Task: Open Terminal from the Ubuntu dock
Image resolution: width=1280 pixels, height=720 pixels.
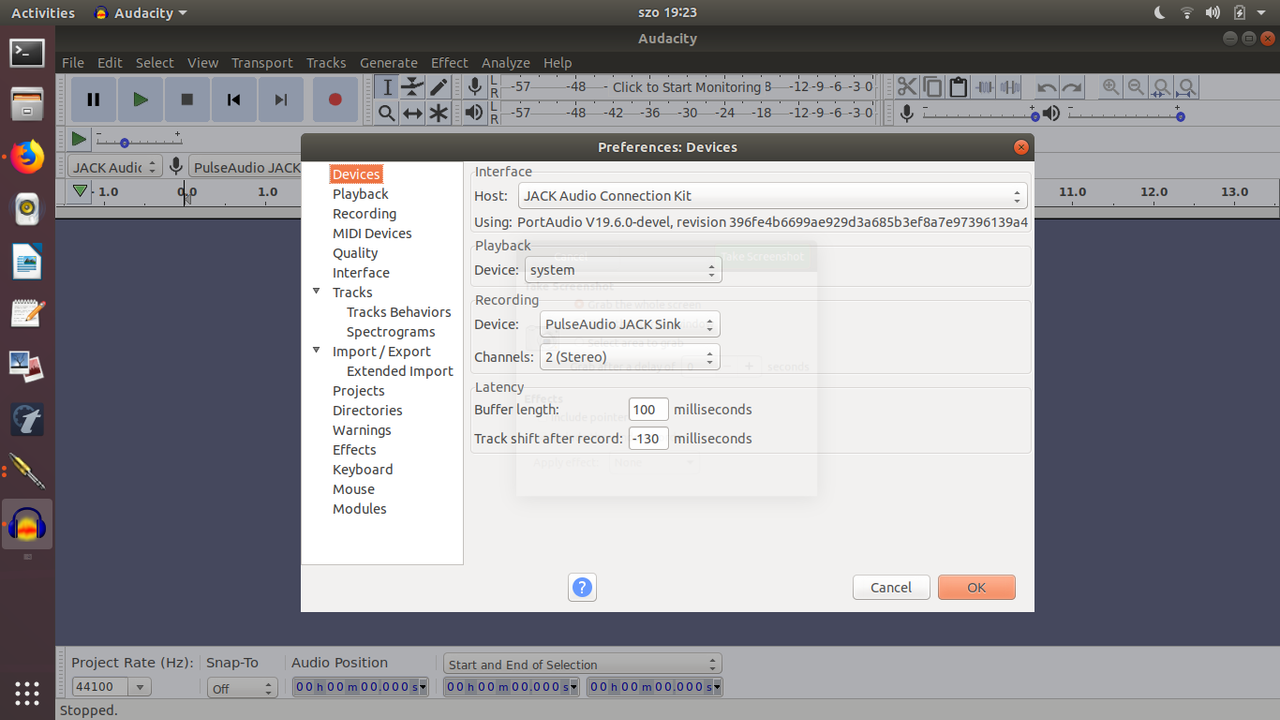Action: [27, 52]
